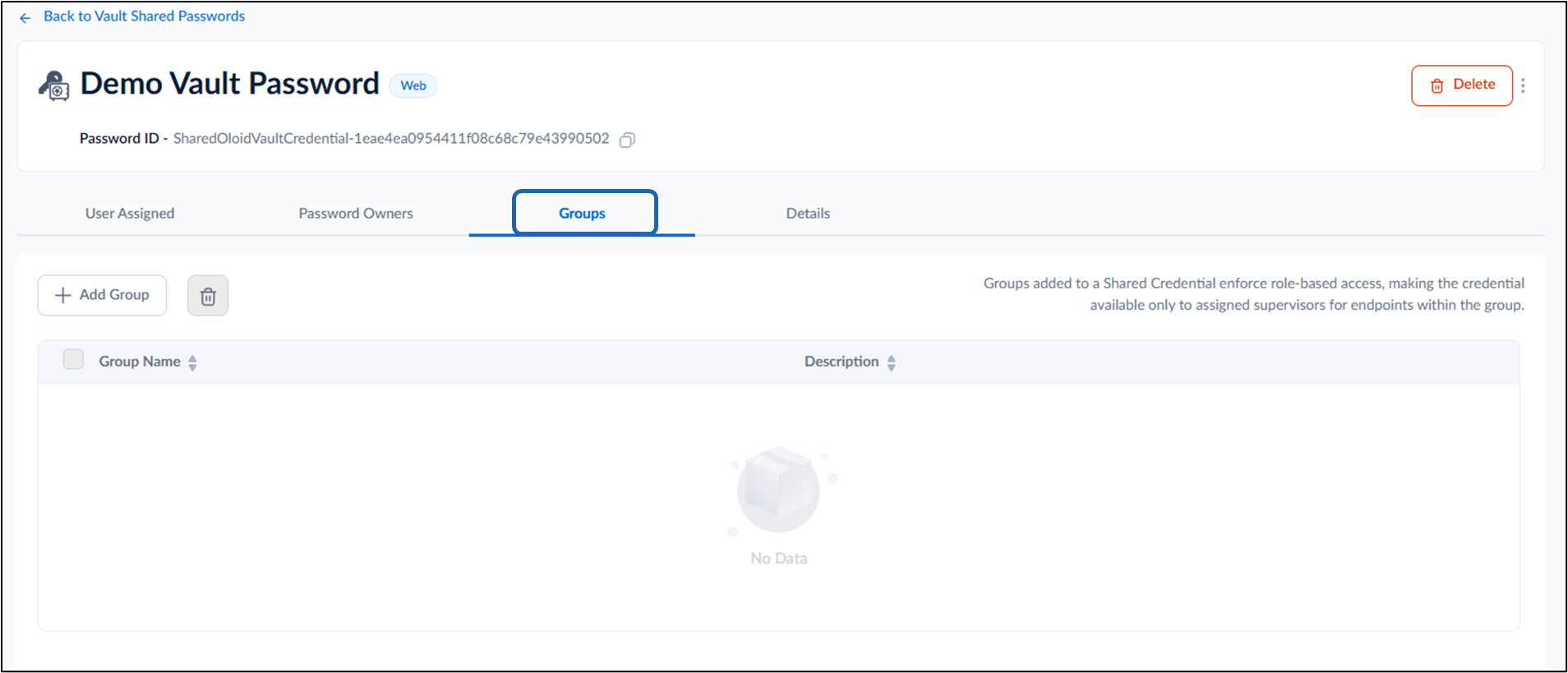Click the trash icon beside Add Group
This screenshot has width=1568, height=673.
coord(208,296)
